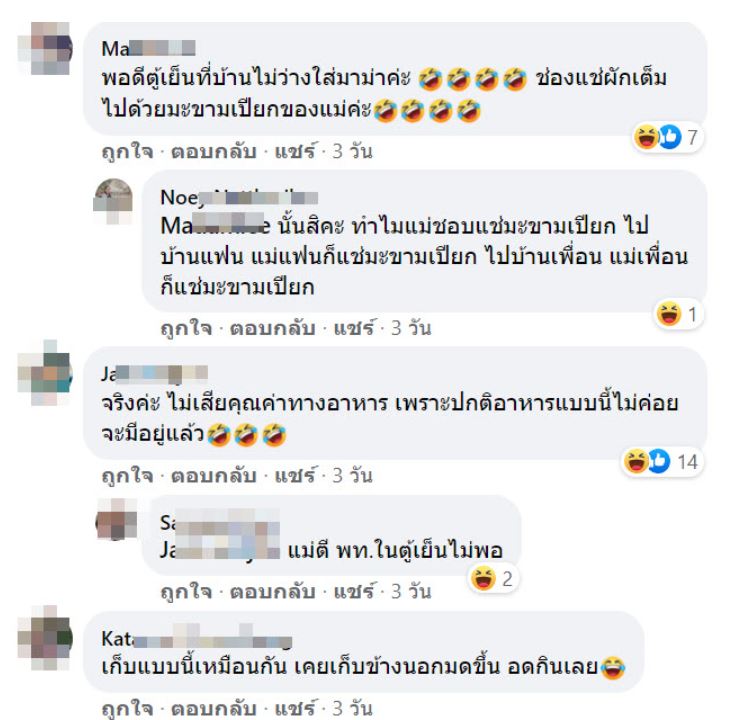Image resolution: width=740 pixels, height=720 pixels.
Task: Click Ma's pixelated profile picture
Action: click(45, 48)
